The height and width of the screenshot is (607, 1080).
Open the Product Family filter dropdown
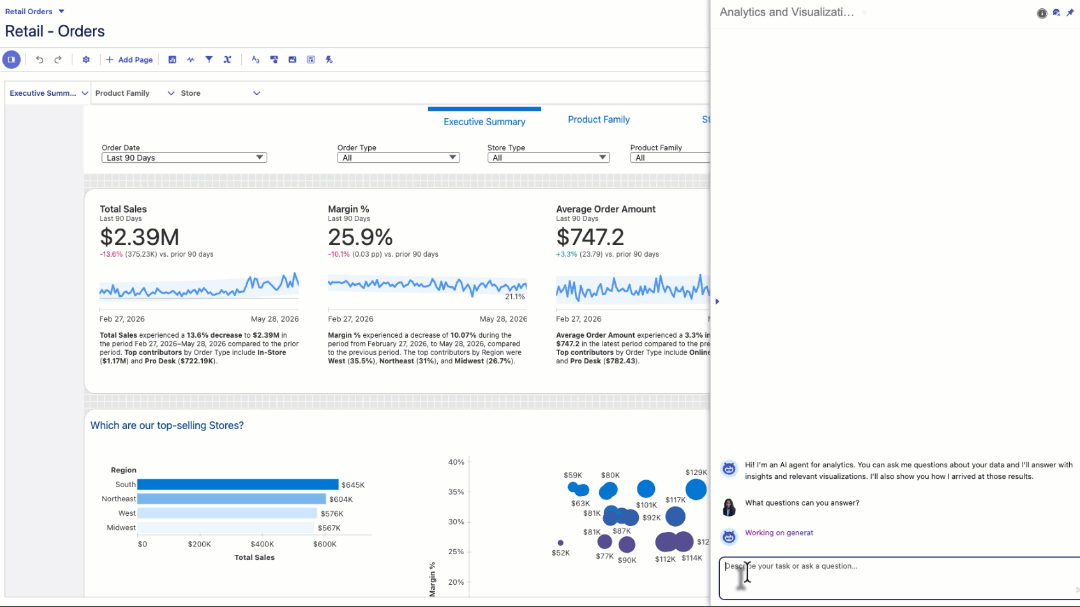[669, 158]
